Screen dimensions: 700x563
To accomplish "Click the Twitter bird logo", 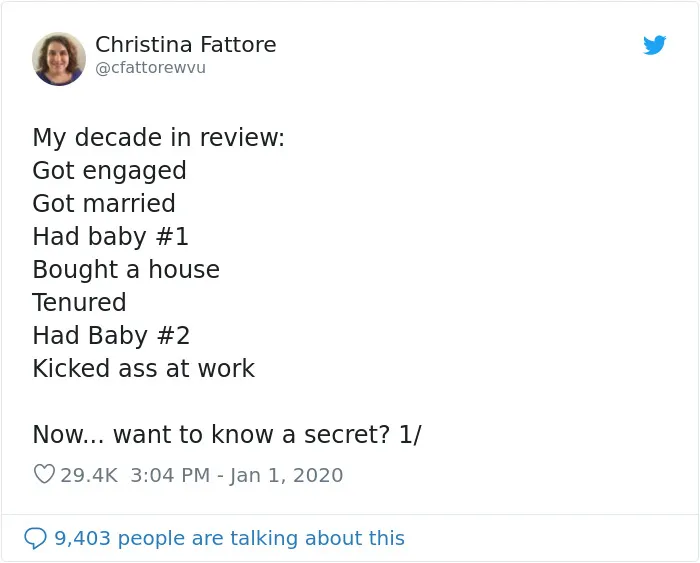I will point(654,45).
